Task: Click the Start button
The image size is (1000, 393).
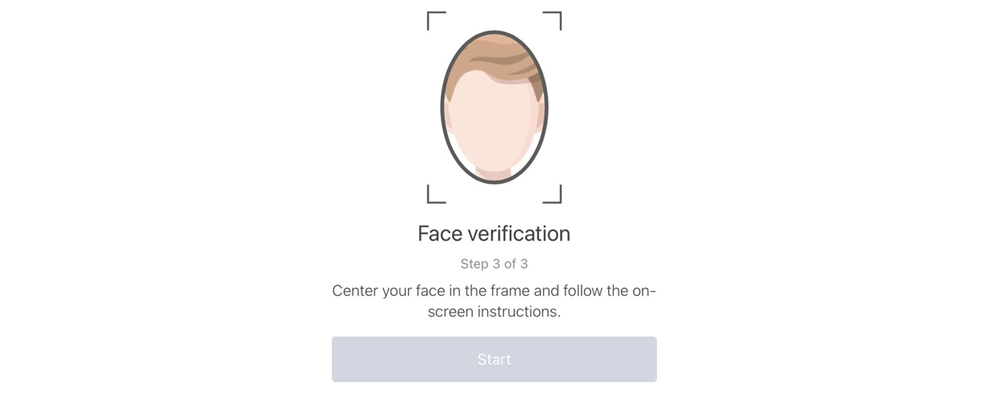Action: pyautogui.click(x=494, y=359)
